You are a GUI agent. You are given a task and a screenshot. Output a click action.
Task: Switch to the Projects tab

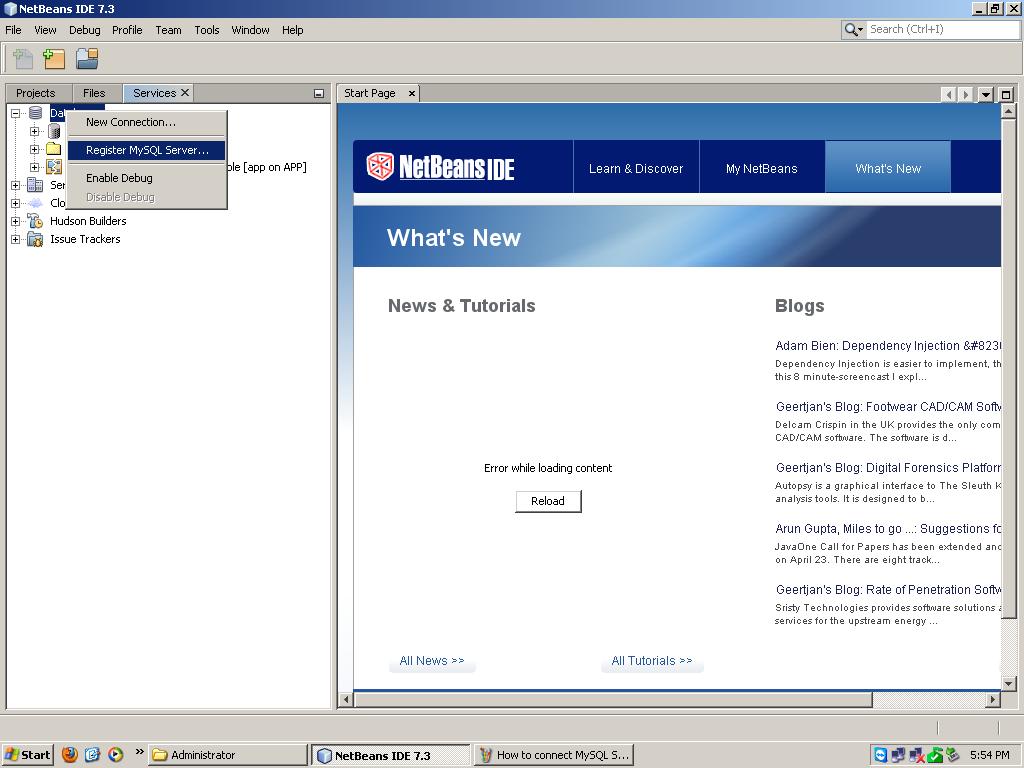tap(36, 93)
